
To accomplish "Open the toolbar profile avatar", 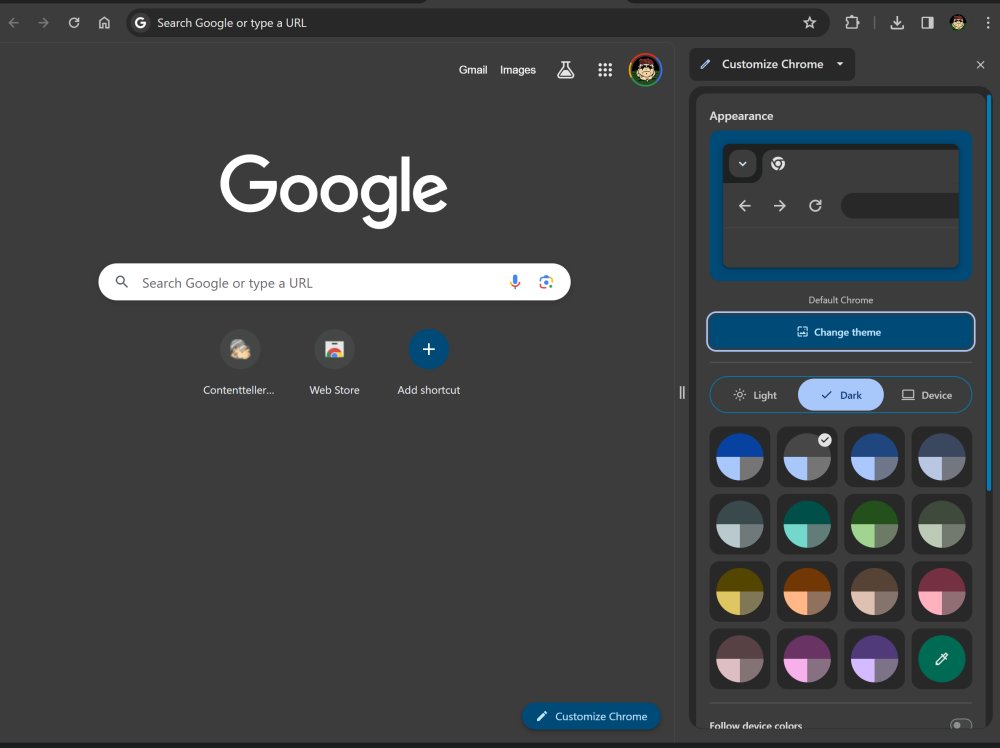I will [x=958, y=23].
